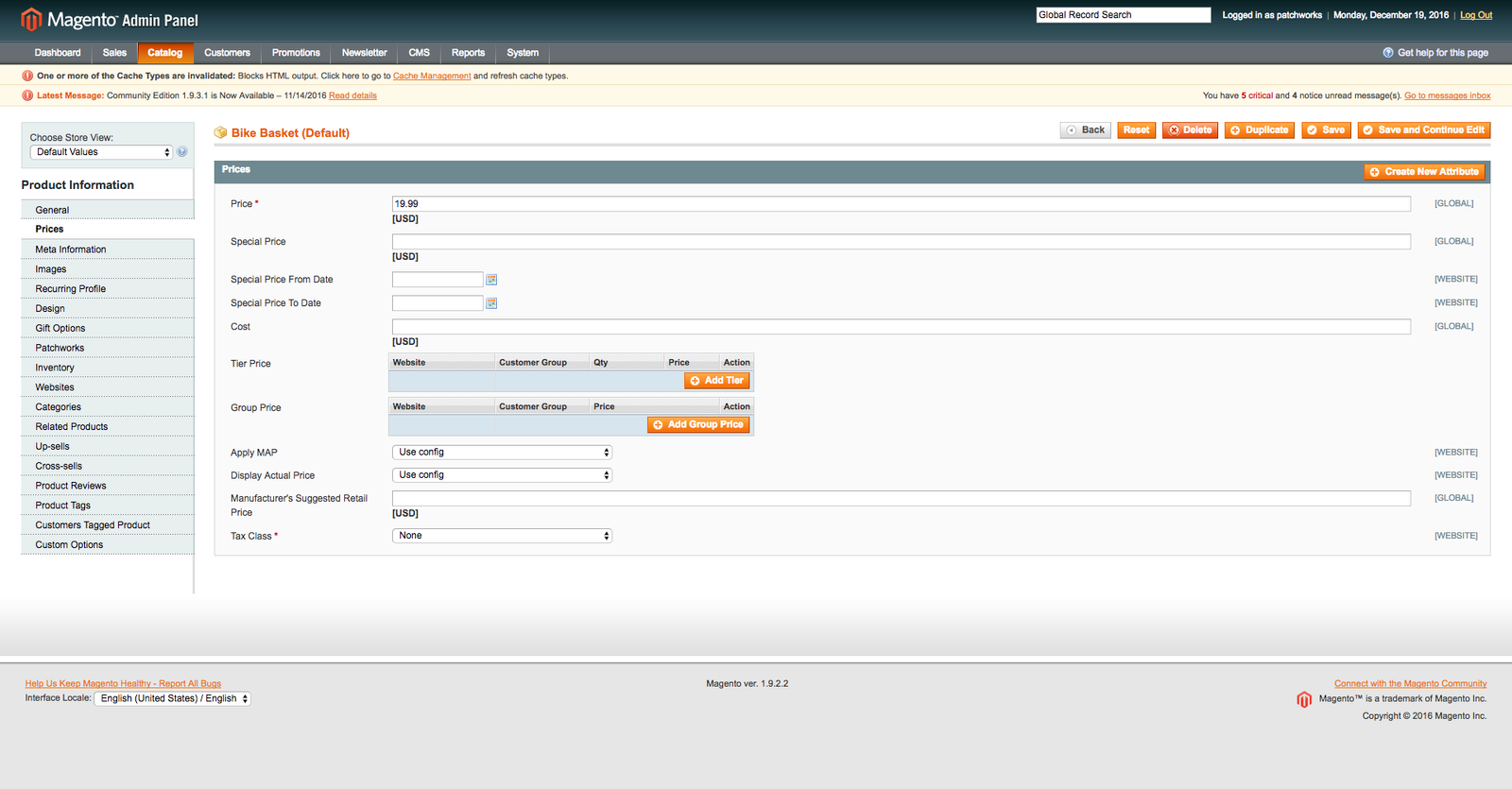This screenshot has width=1512, height=789.
Task: Click the Price input field
Action: [x=902, y=204]
